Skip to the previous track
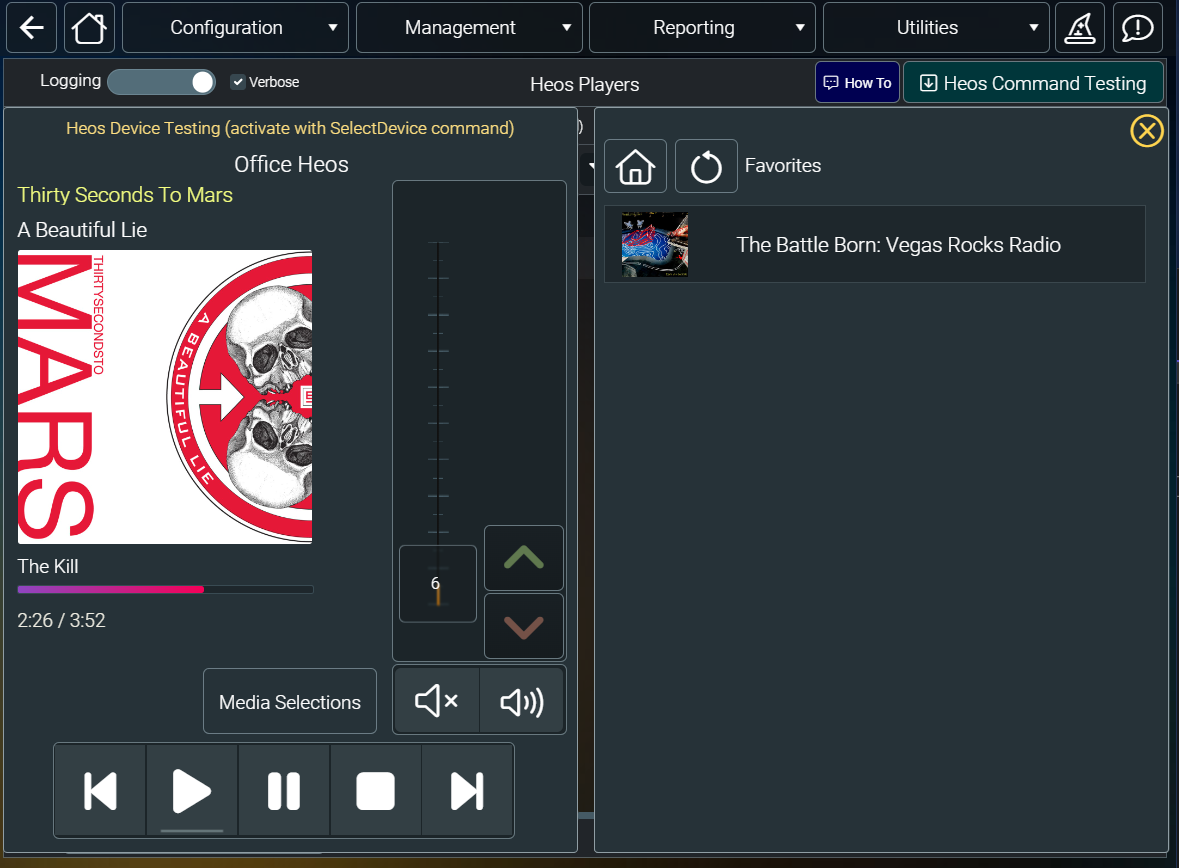This screenshot has height=868, width=1179. click(x=100, y=791)
